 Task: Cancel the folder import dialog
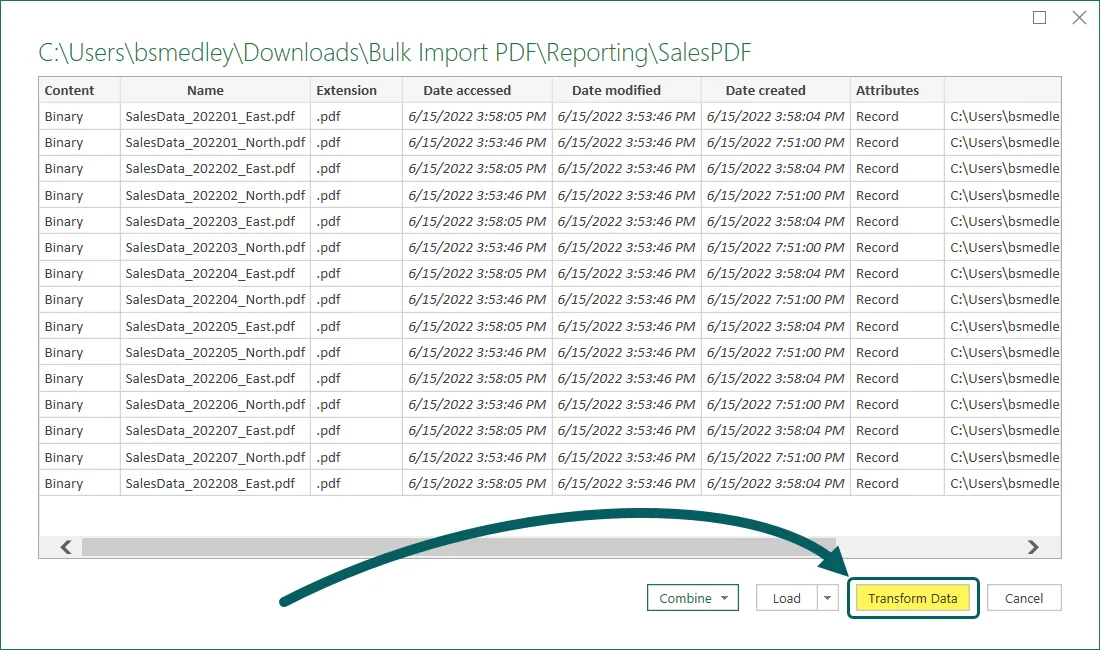tap(1023, 598)
